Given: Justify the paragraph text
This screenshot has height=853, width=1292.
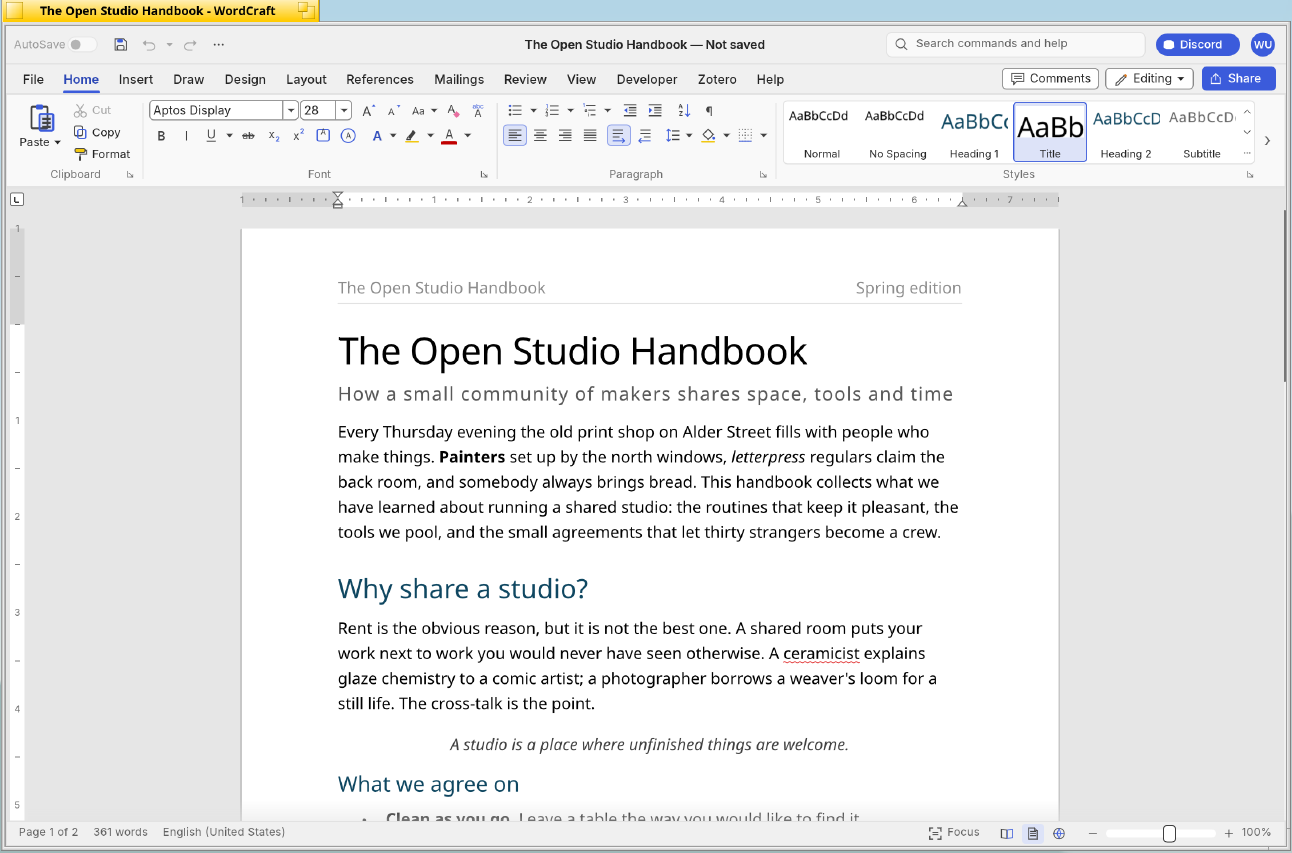Looking at the screenshot, I should point(590,136).
